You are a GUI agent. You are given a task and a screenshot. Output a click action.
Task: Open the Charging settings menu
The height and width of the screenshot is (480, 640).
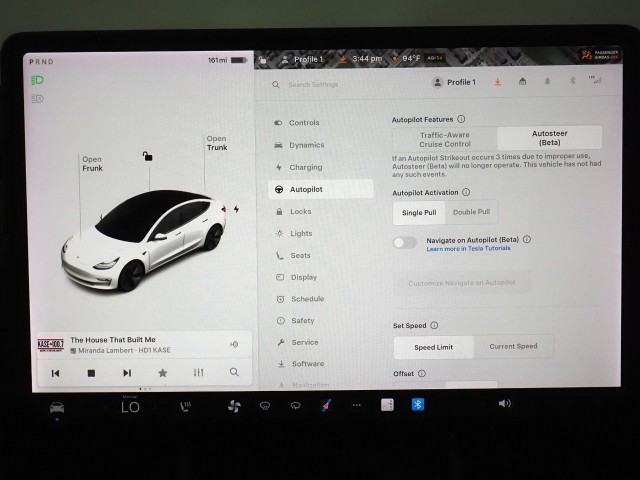click(x=305, y=167)
